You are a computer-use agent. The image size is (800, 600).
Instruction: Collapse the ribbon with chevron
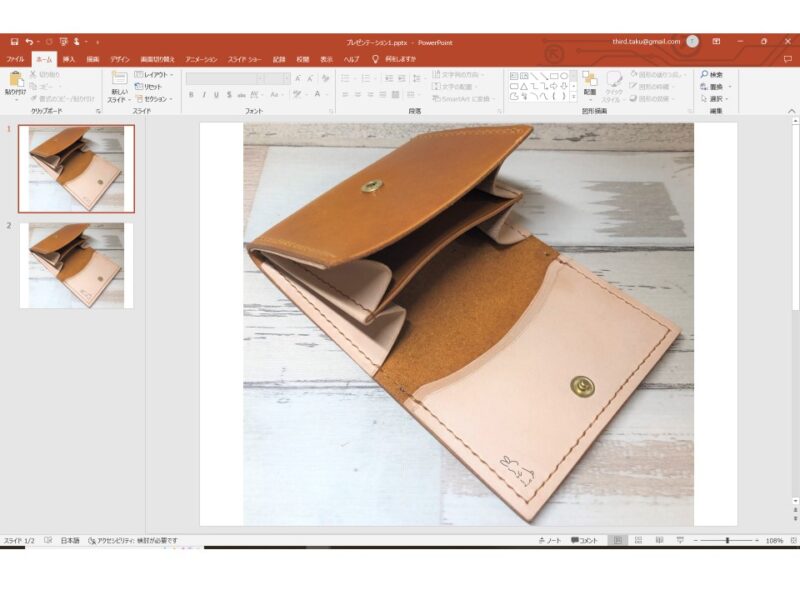coord(791,111)
